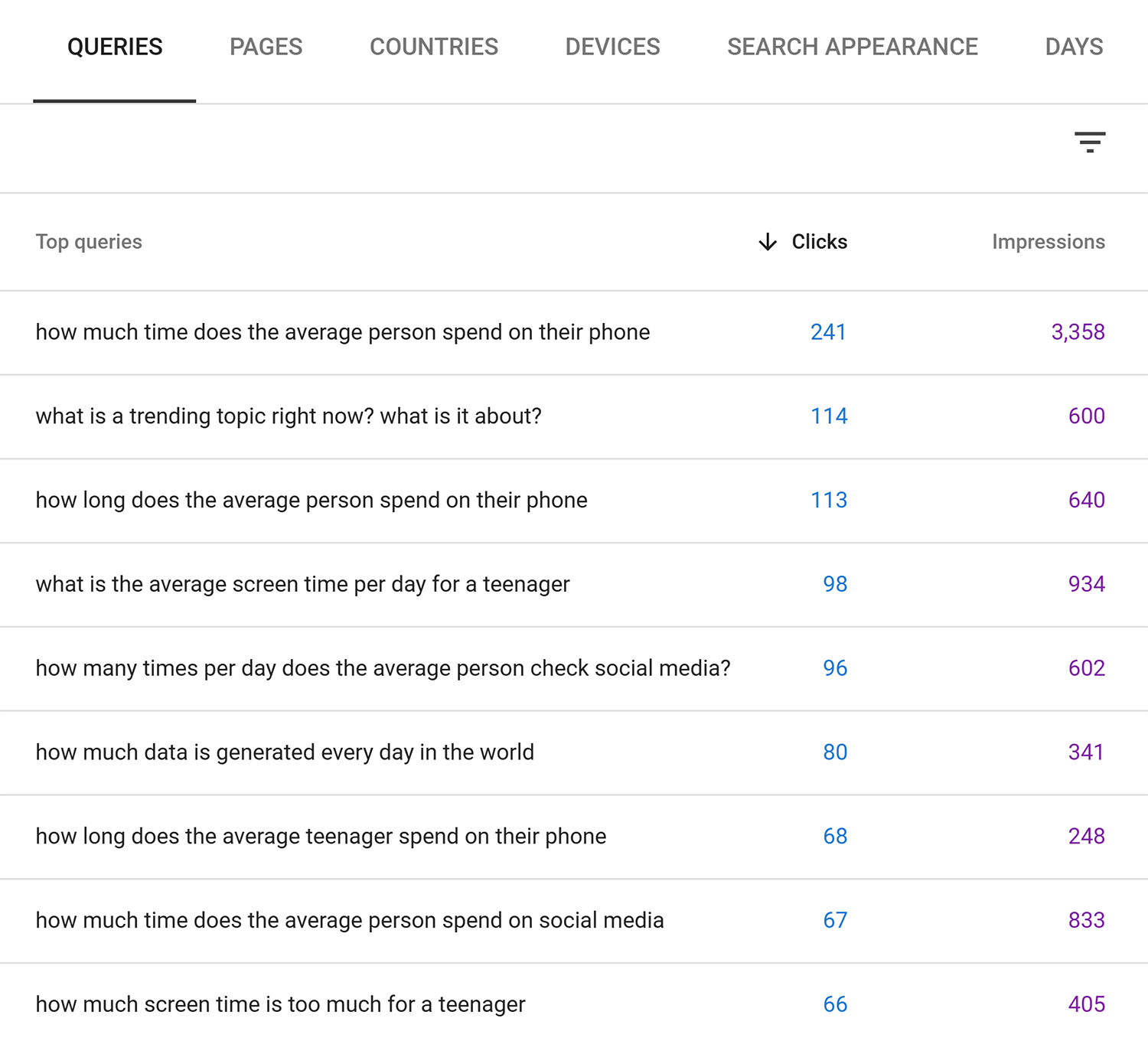This screenshot has width=1148, height=1041.
Task: Click the 248 impressions value
Action: click(1087, 837)
